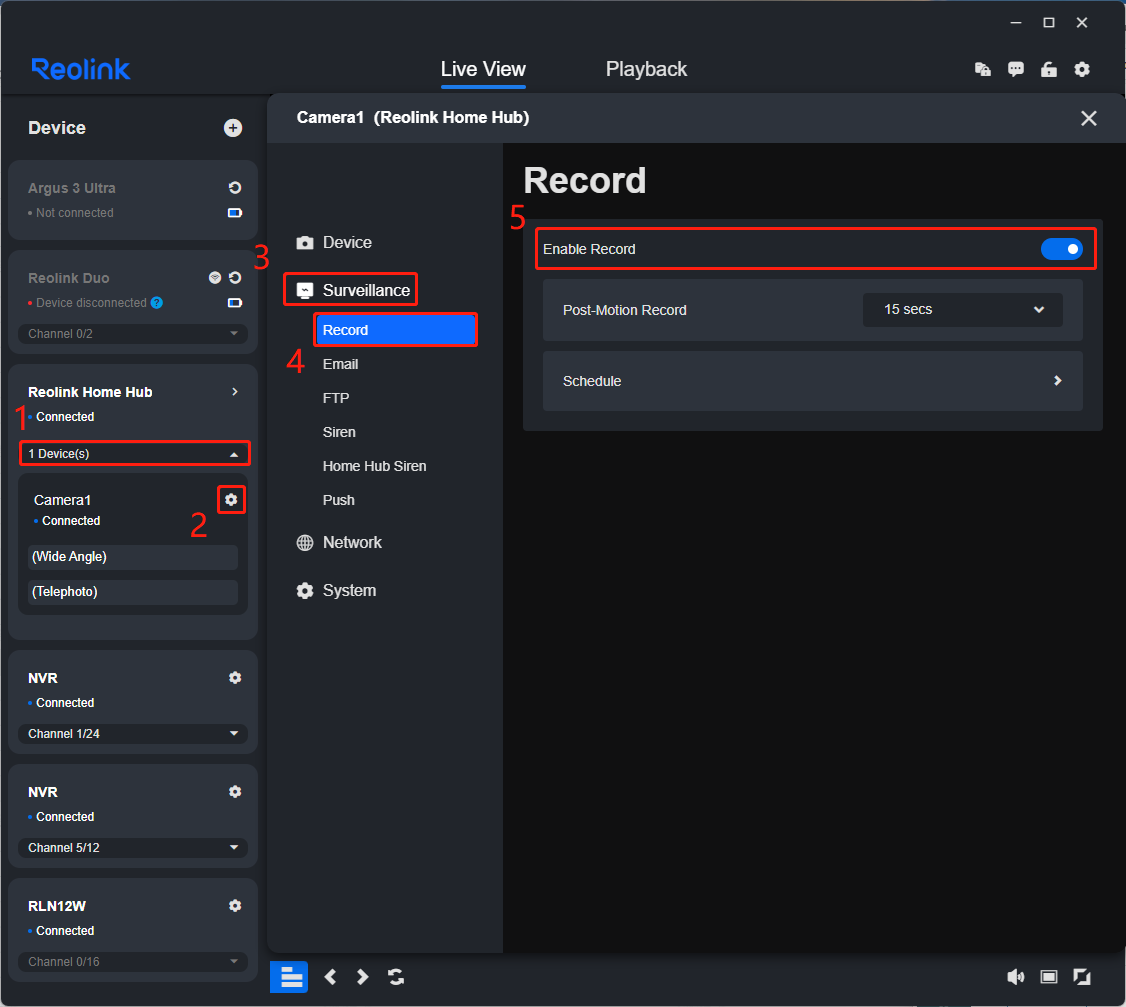Screen dimensions: 1126x1007
Task: Toggle Enable Record off
Action: pyautogui.click(x=1063, y=249)
